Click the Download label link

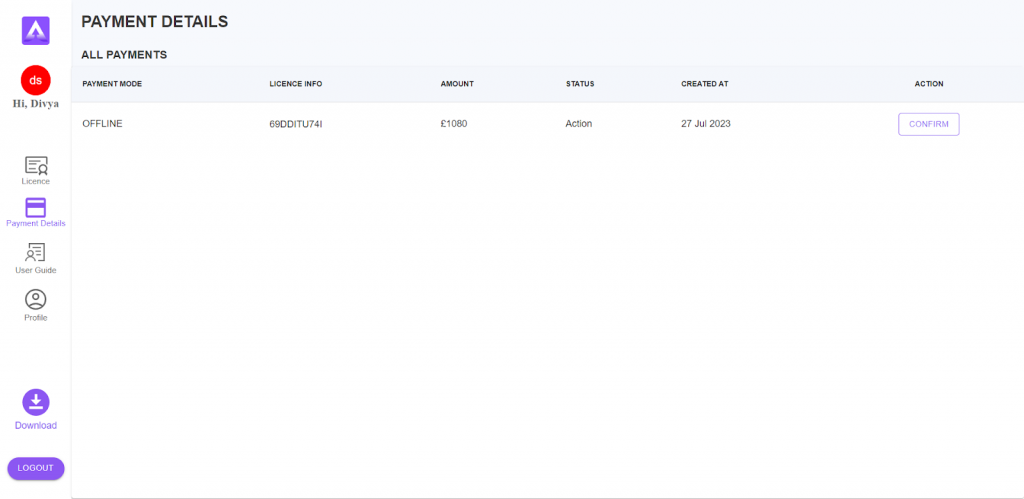36,425
